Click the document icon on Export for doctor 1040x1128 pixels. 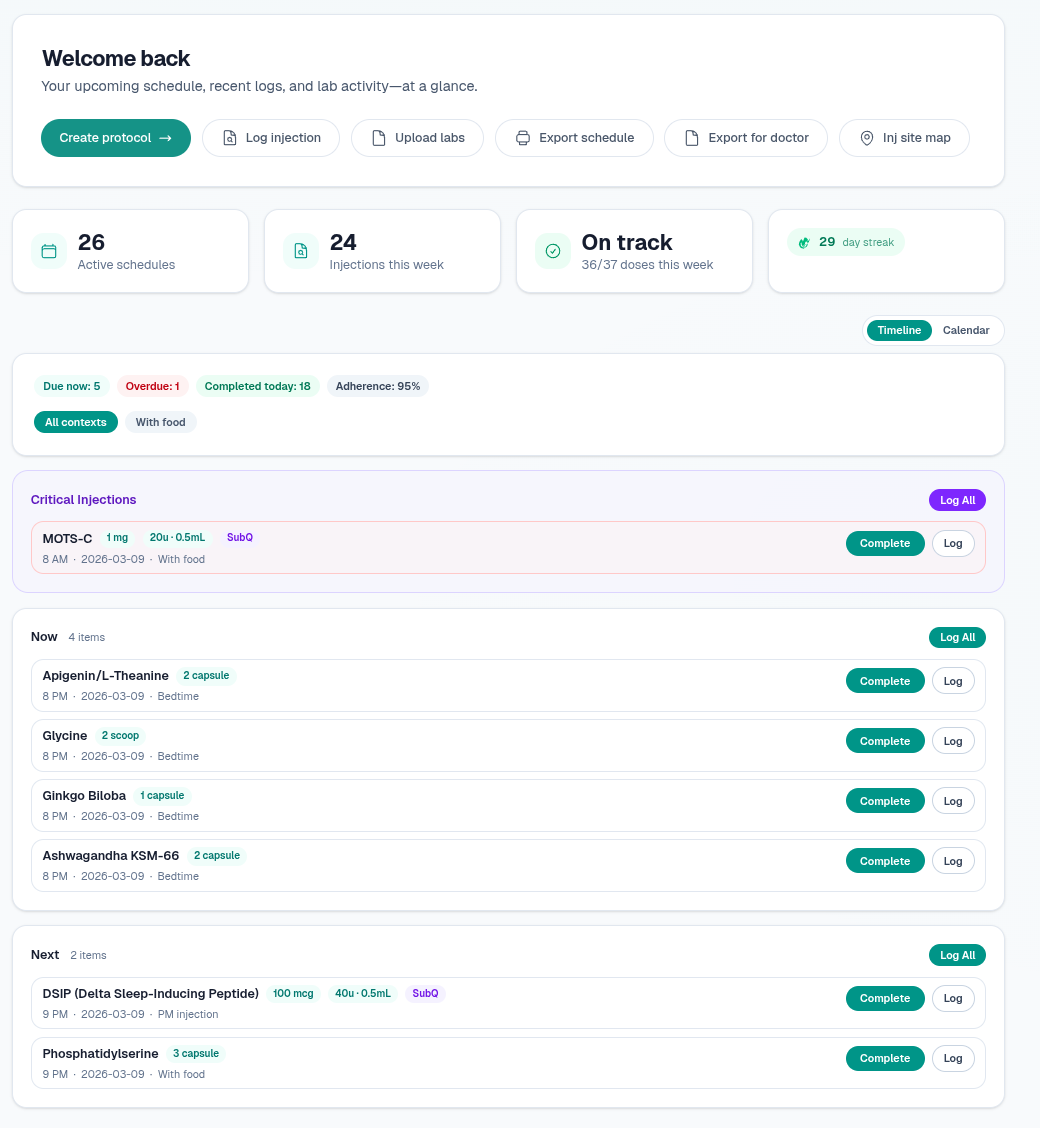690,138
